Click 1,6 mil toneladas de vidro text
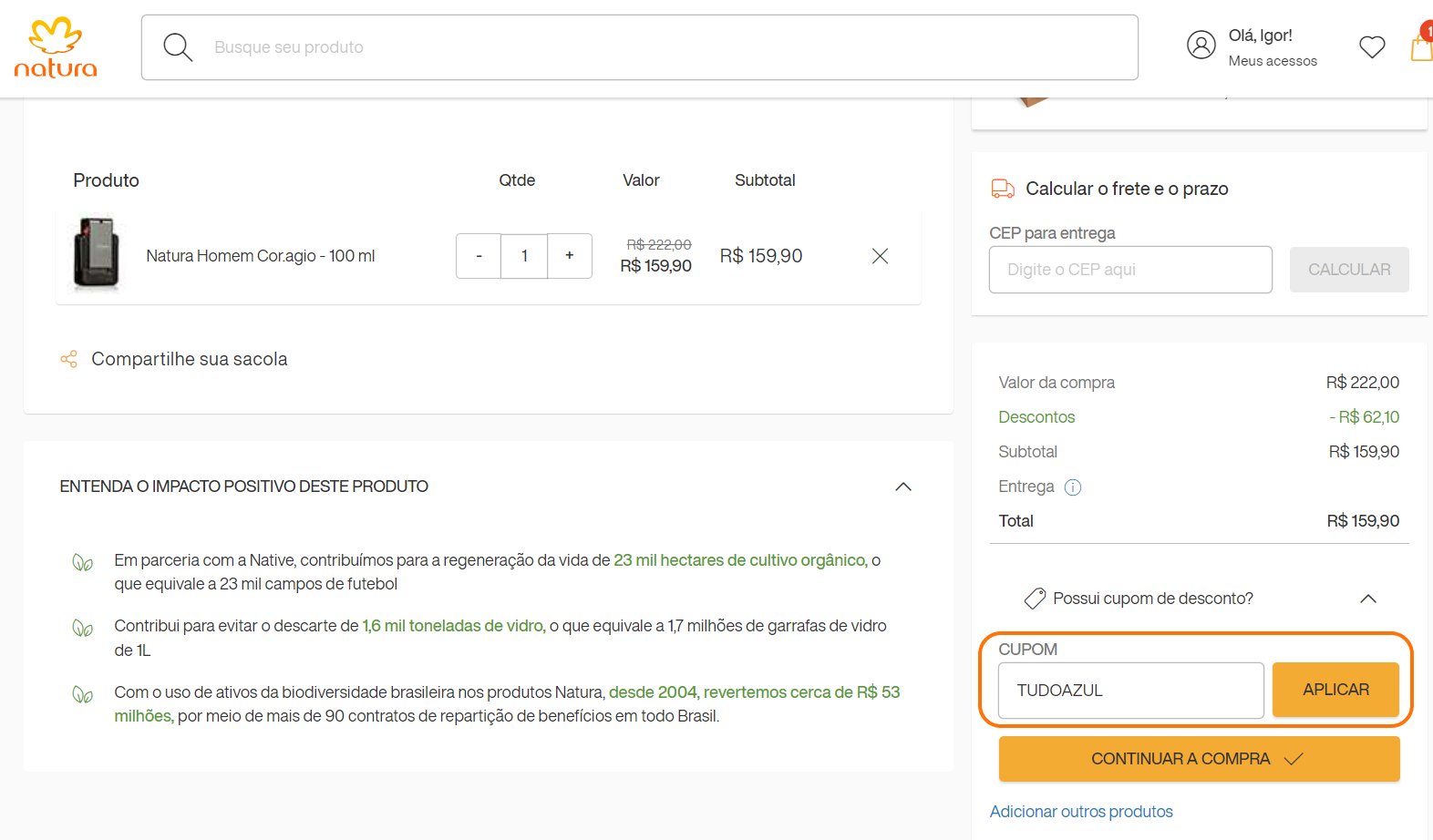The height and width of the screenshot is (840, 1433). pyautogui.click(x=454, y=626)
